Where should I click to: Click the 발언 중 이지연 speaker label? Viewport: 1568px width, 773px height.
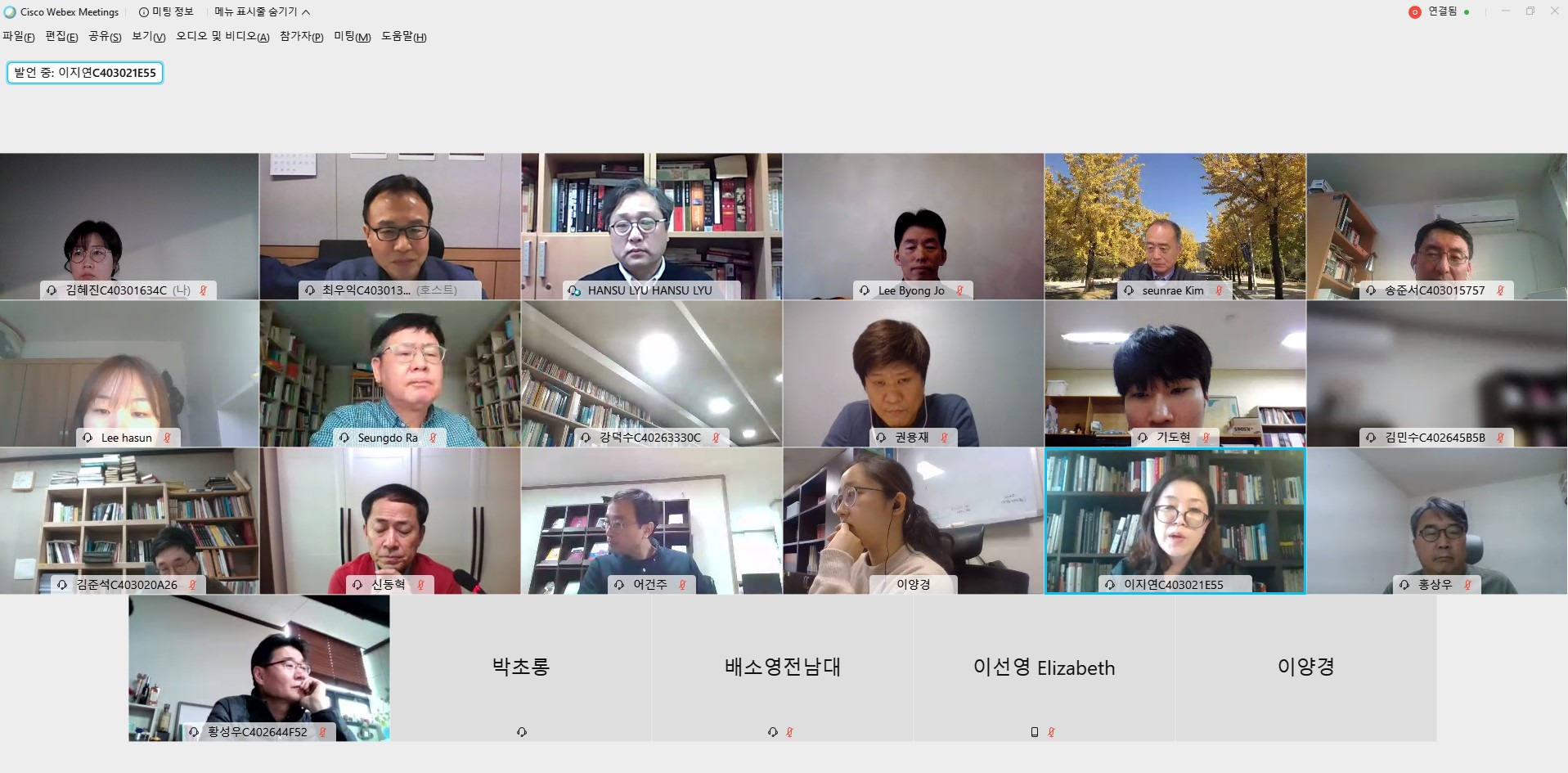pyautogui.click(x=85, y=73)
